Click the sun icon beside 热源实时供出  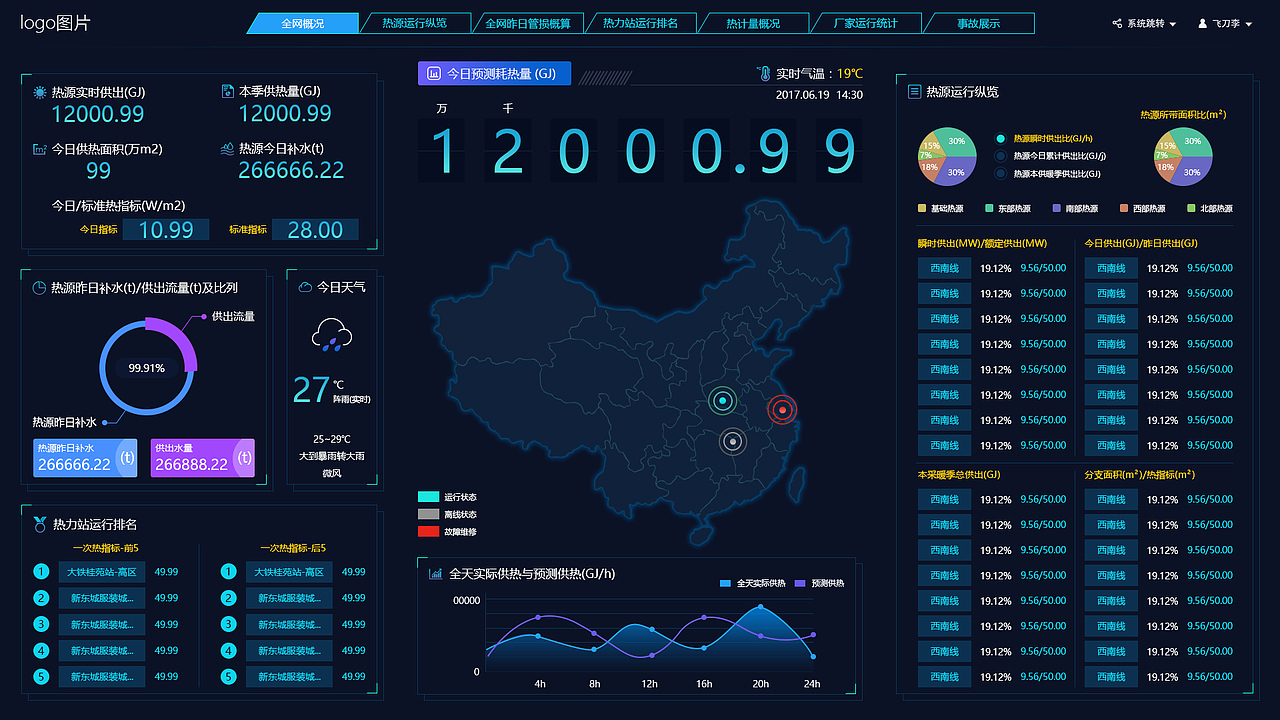pyautogui.click(x=40, y=92)
